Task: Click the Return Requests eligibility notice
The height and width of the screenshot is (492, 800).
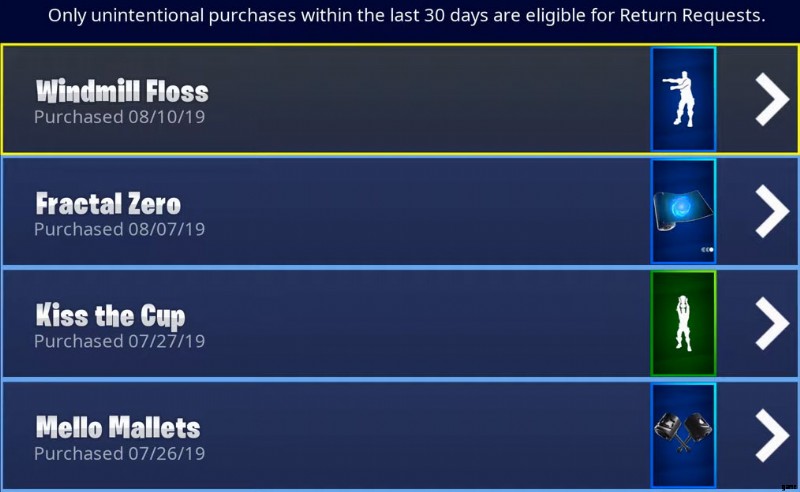Action: 406,16
